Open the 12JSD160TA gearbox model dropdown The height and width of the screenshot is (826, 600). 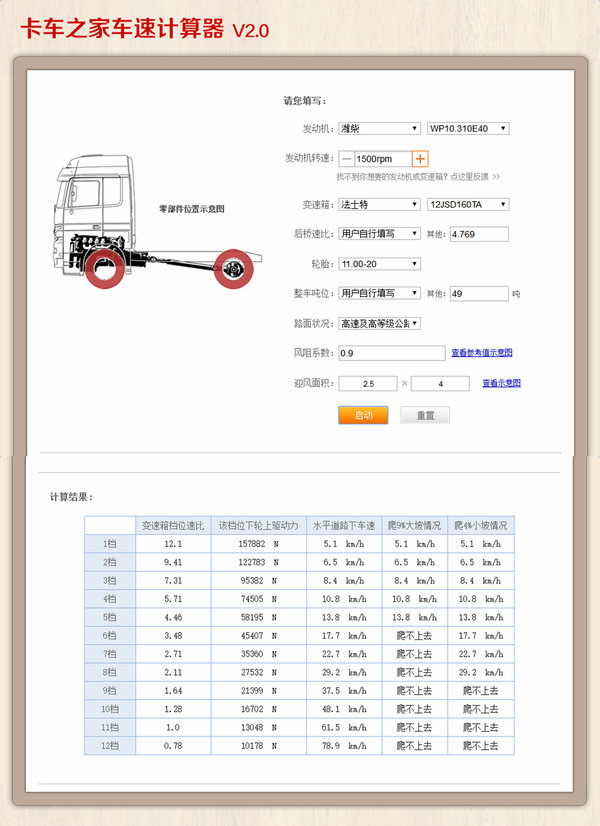[x=467, y=205]
